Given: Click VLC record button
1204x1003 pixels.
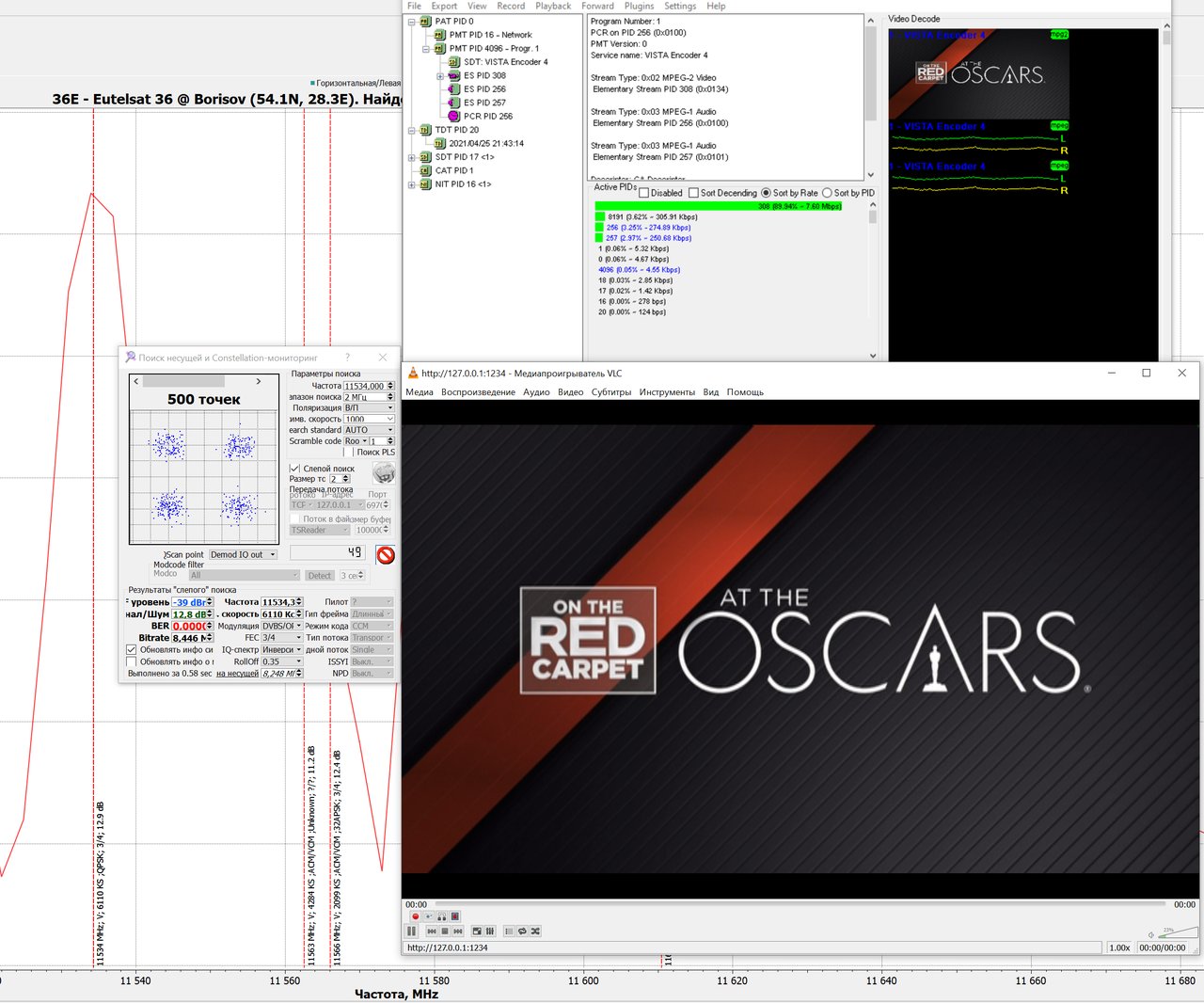Looking at the screenshot, I should [x=416, y=916].
